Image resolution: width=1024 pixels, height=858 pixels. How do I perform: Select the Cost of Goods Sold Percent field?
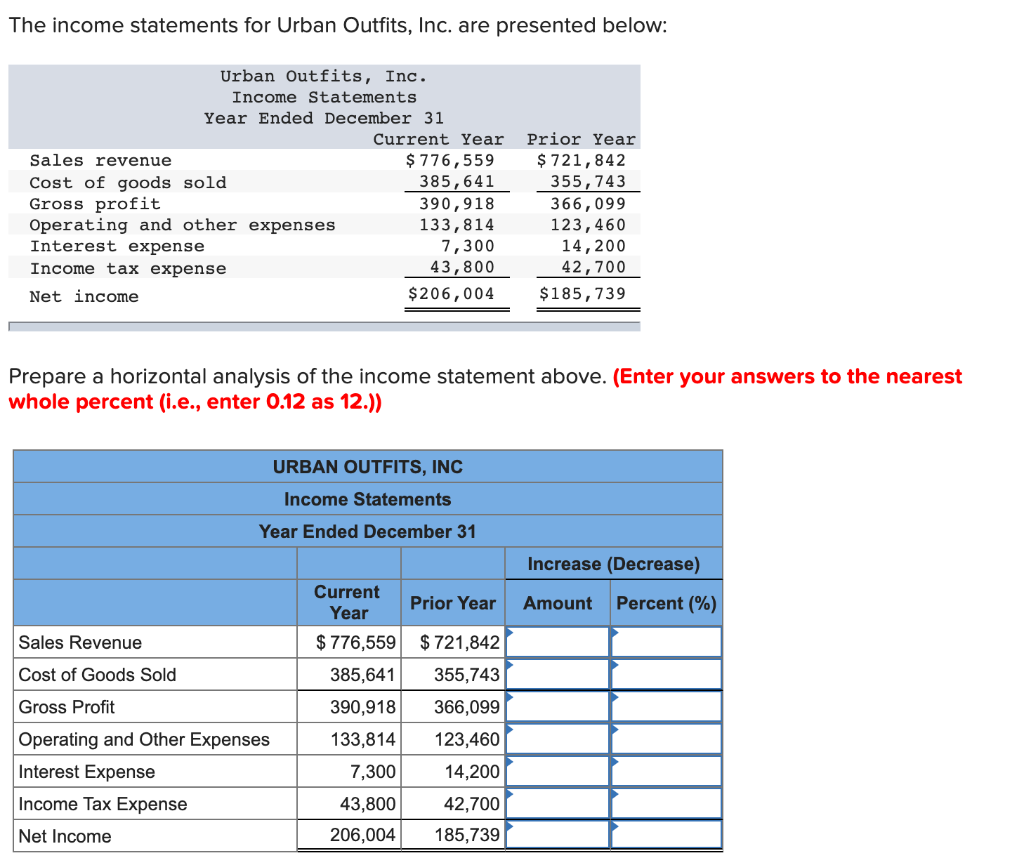tap(666, 674)
